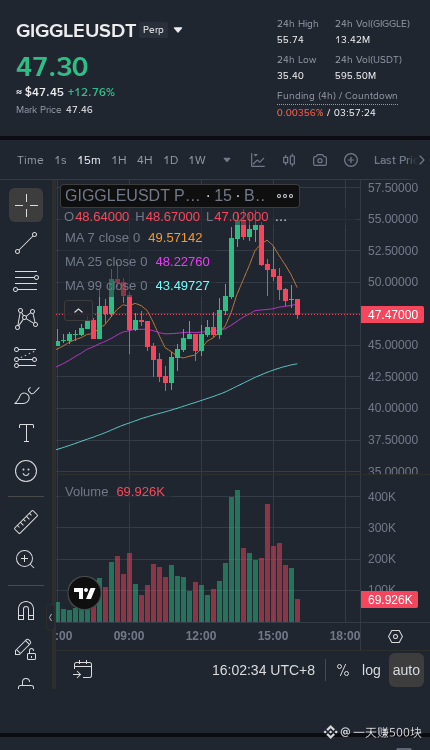Select the 1s interval
430x750 pixels.
[60, 160]
